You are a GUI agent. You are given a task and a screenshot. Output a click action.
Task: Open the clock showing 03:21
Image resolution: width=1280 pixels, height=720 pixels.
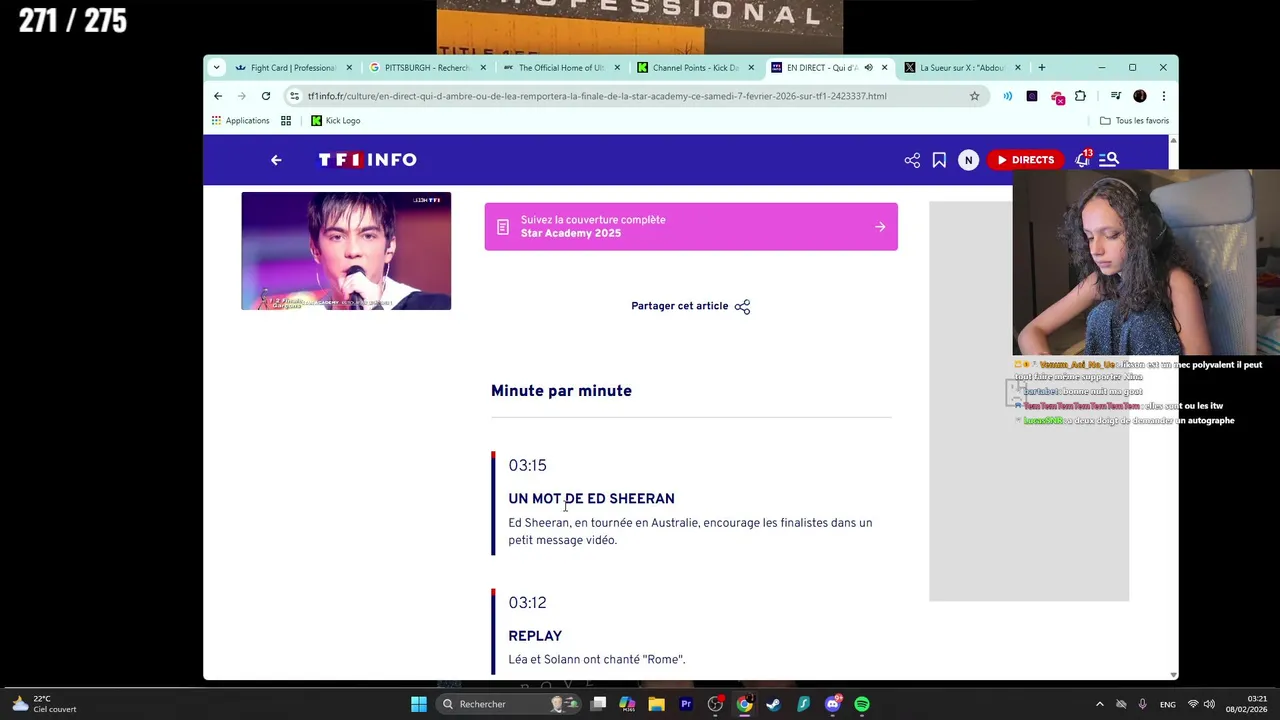coord(1247,704)
